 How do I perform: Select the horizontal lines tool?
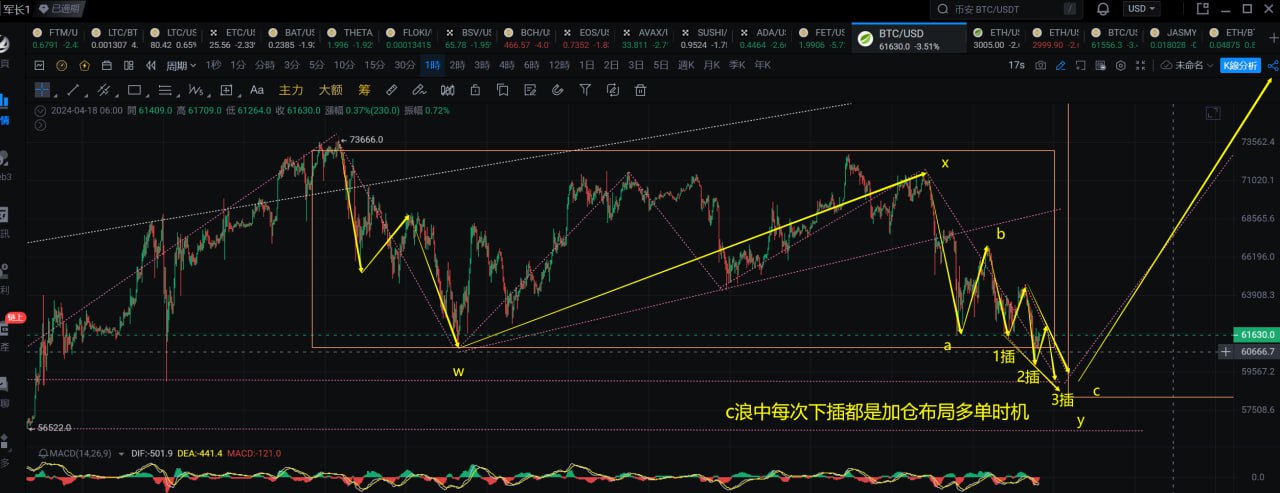(165, 89)
